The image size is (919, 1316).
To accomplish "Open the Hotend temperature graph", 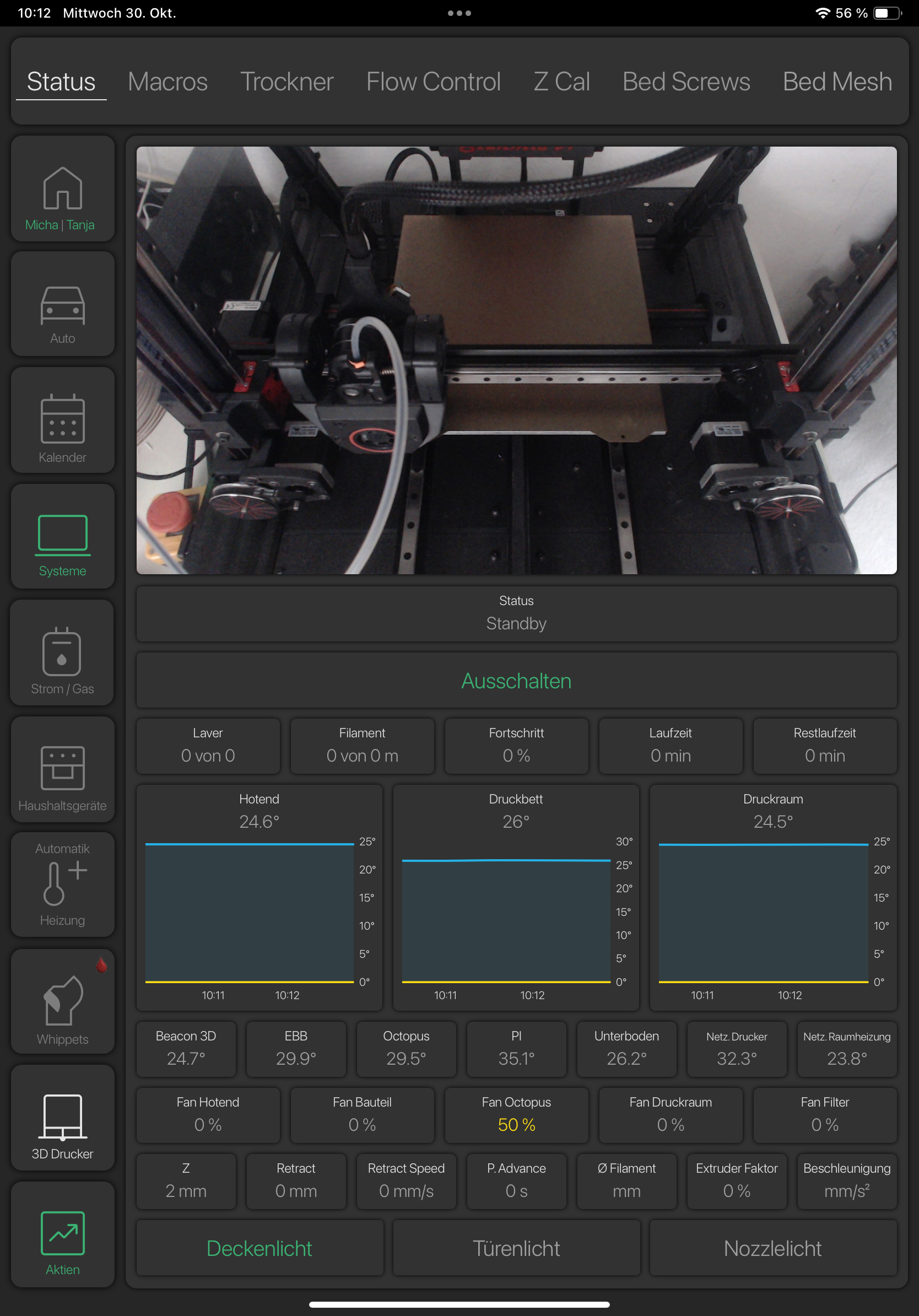I will pos(260,898).
